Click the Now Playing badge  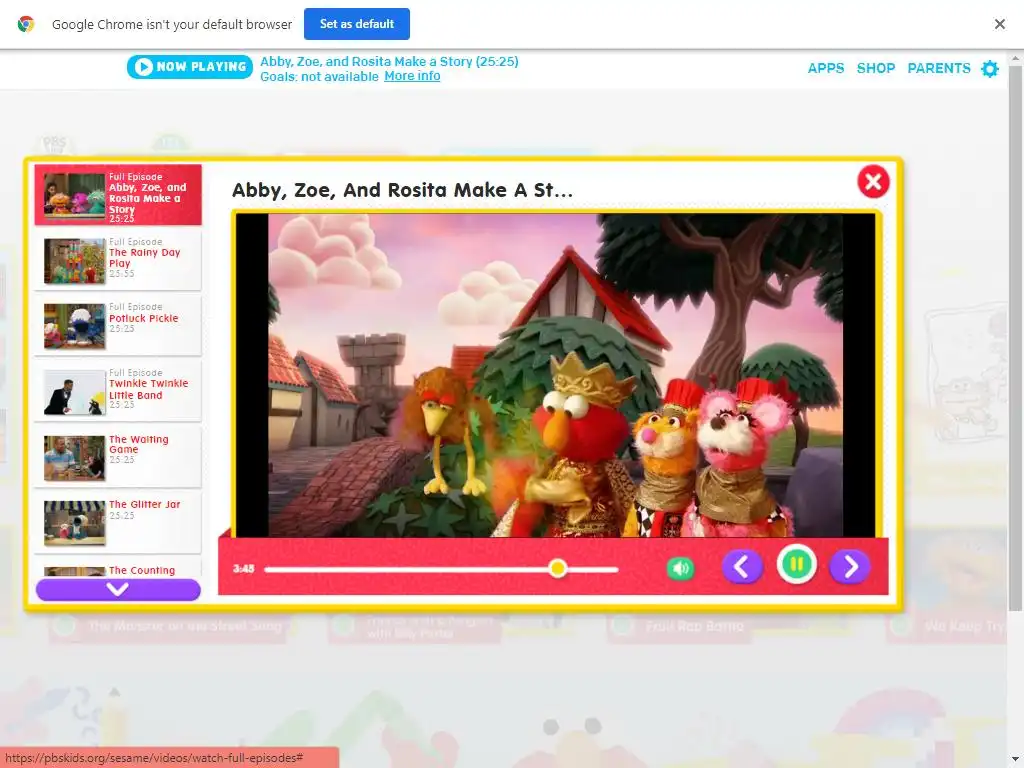[x=189, y=67]
